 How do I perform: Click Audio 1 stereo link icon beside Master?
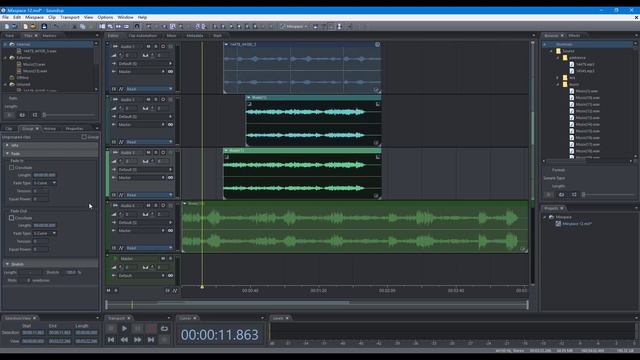point(170,72)
